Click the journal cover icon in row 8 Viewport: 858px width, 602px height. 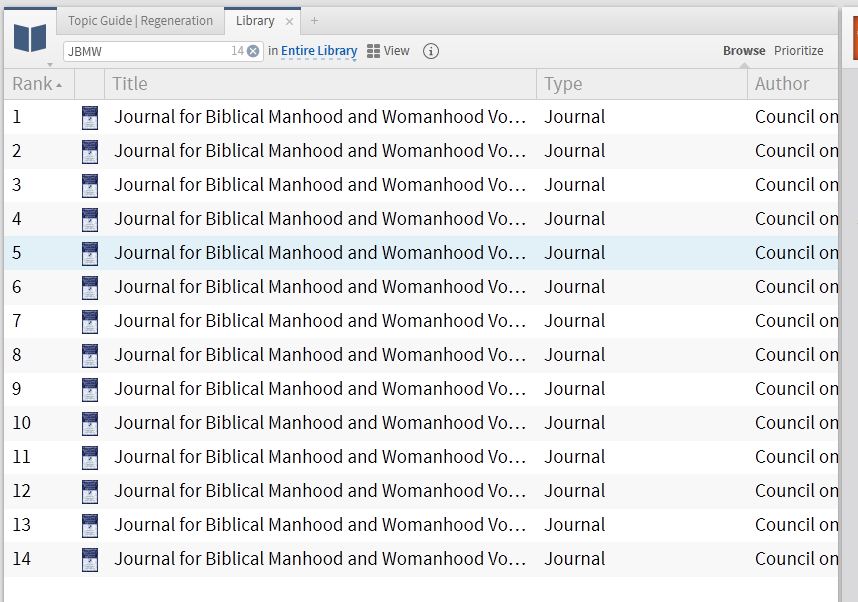[90, 355]
